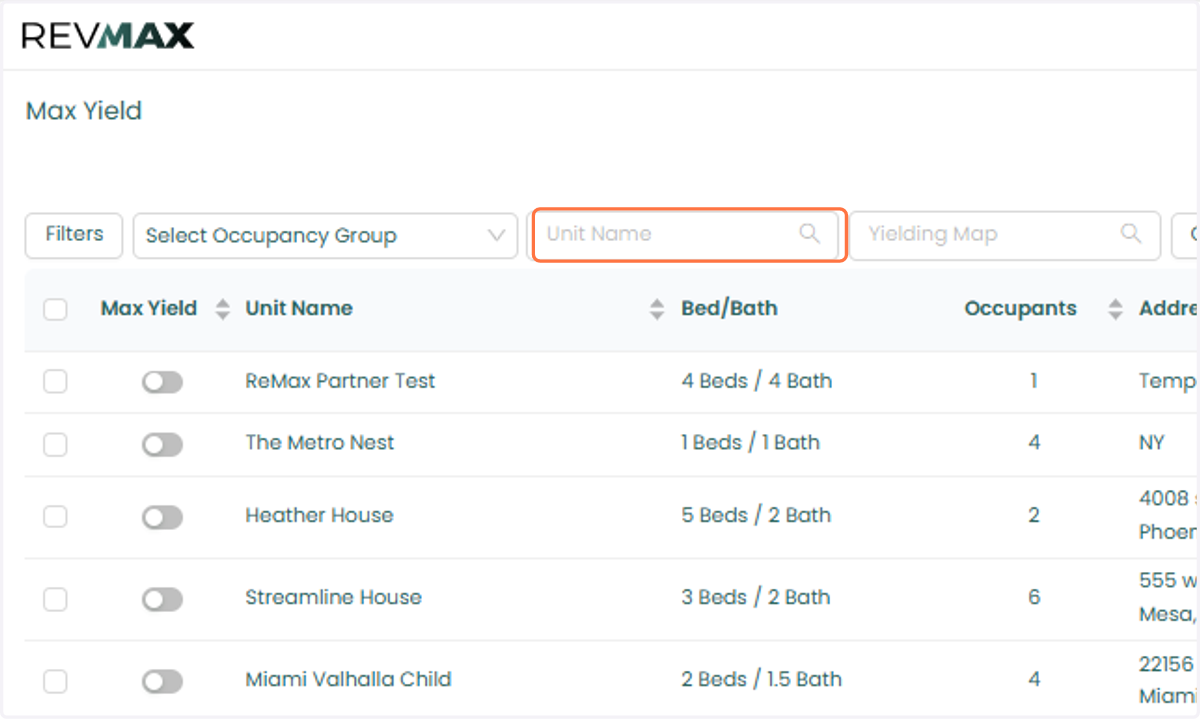Image resolution: width=1200 pixels, height=719 pixels.
Task: Sort by Occupants column arrows
Action: coord(1115,309)
